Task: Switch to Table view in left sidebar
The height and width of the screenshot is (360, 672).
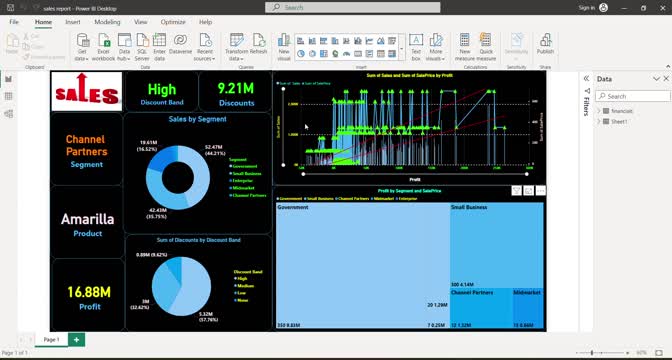Action: tap(9, 96)
